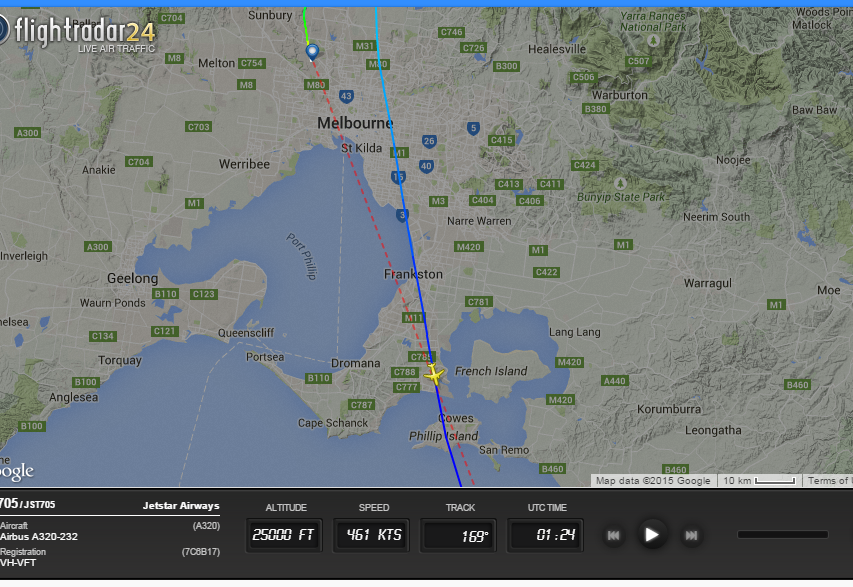Click the Jetstar Airways airline name

coord(181,506)
